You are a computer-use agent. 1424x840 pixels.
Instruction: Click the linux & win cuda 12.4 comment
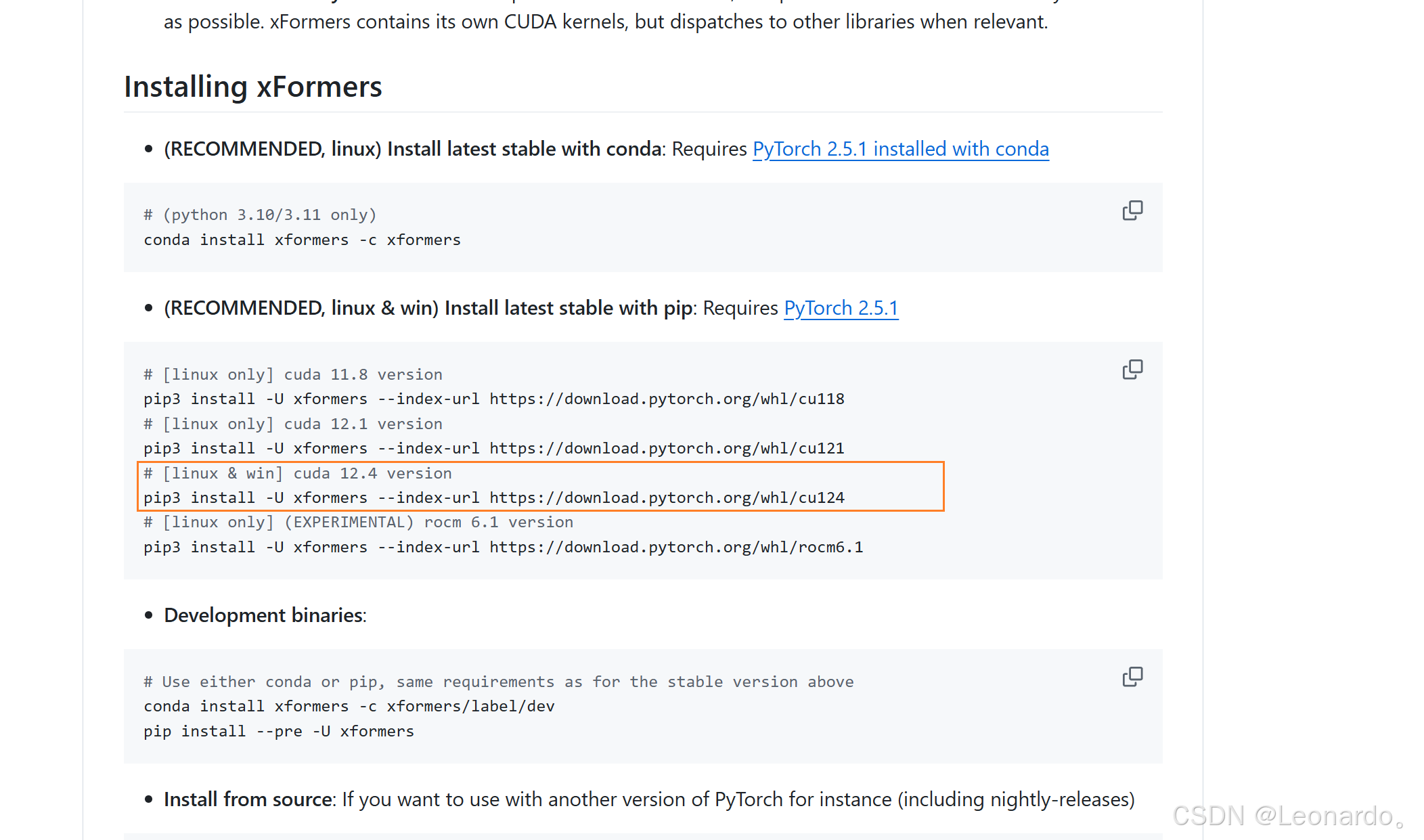(298, 473)
